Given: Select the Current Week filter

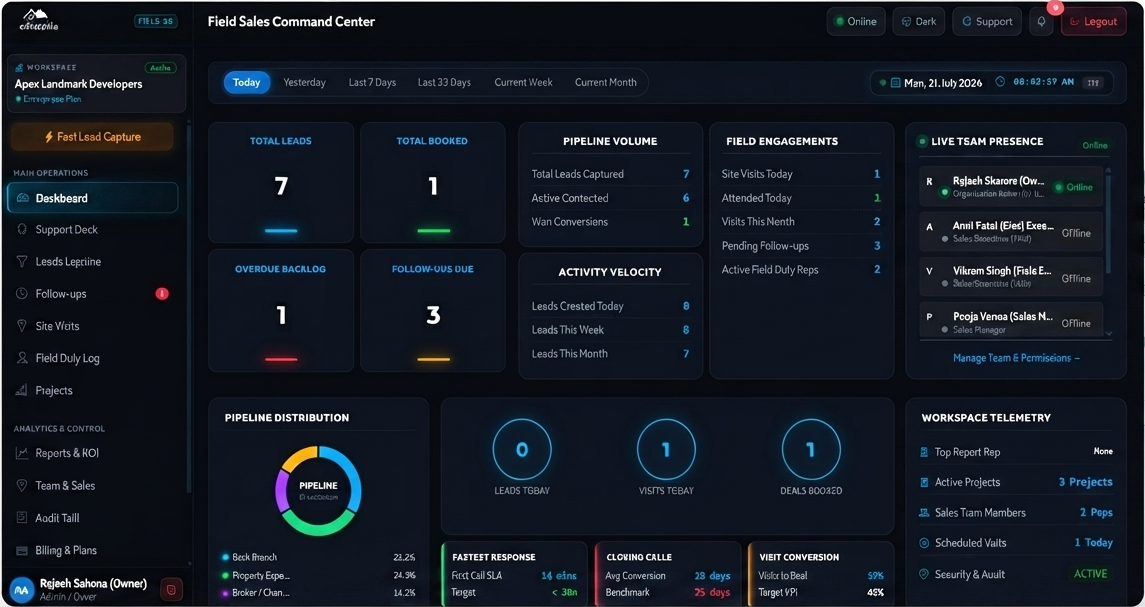Looking at the screenshot, I should (524, 83).
